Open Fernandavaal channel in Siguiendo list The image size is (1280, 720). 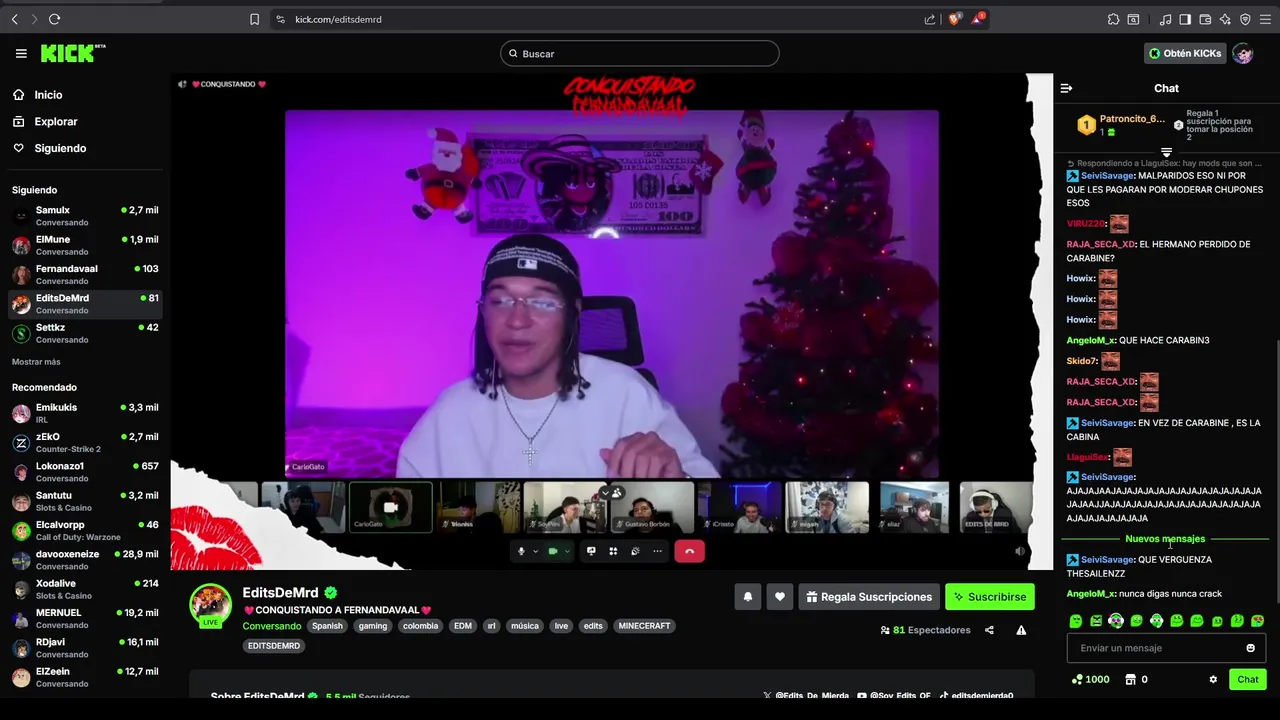(85, 274)
